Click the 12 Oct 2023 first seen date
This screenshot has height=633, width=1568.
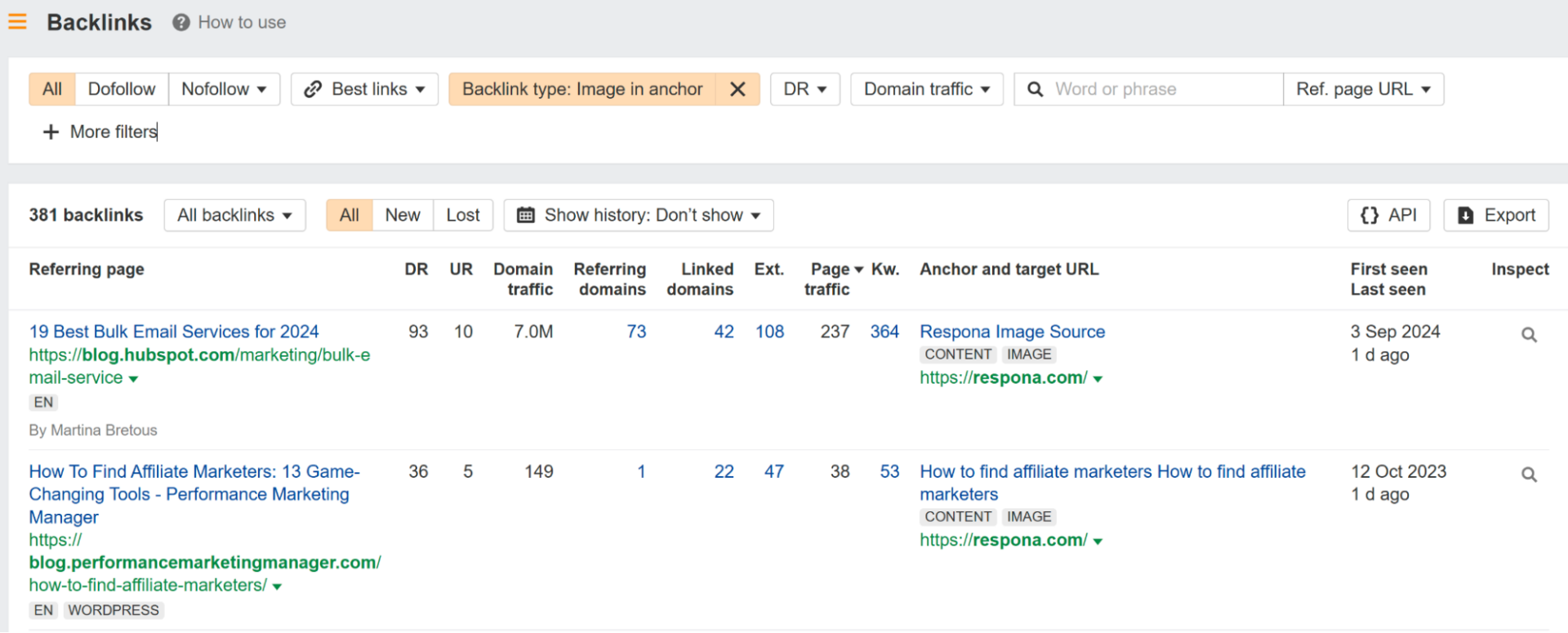[1398, 471]
